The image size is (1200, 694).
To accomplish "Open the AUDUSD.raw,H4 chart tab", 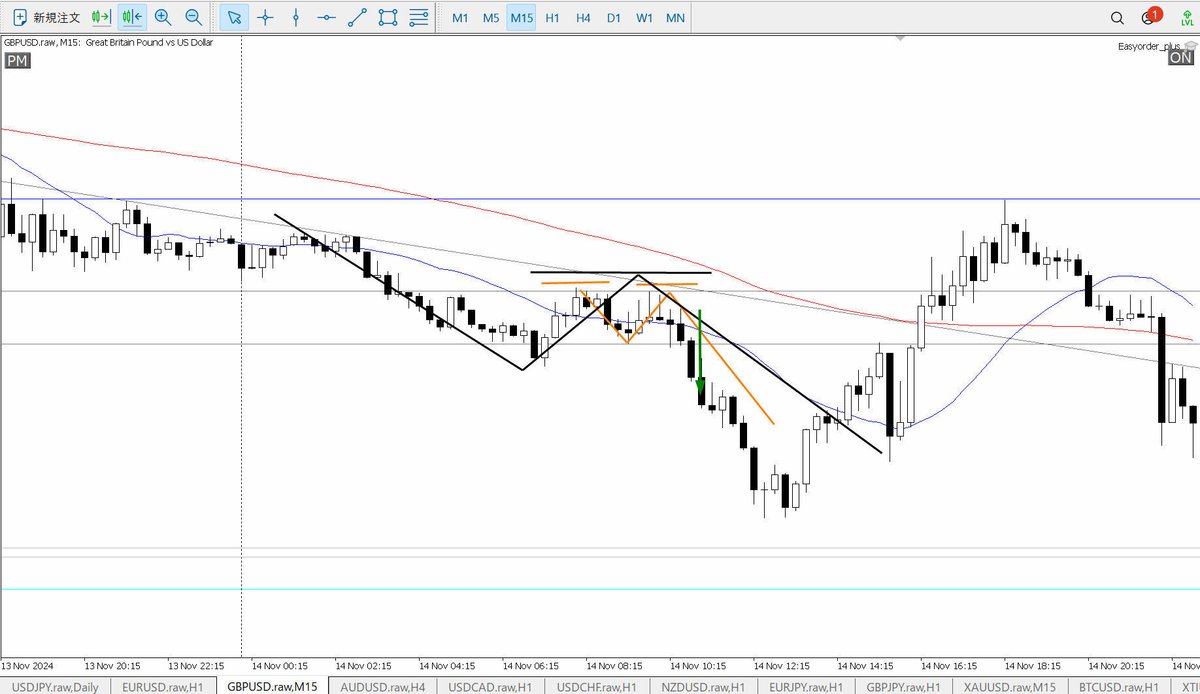I will pyautogui.click(x=383, y=686).
